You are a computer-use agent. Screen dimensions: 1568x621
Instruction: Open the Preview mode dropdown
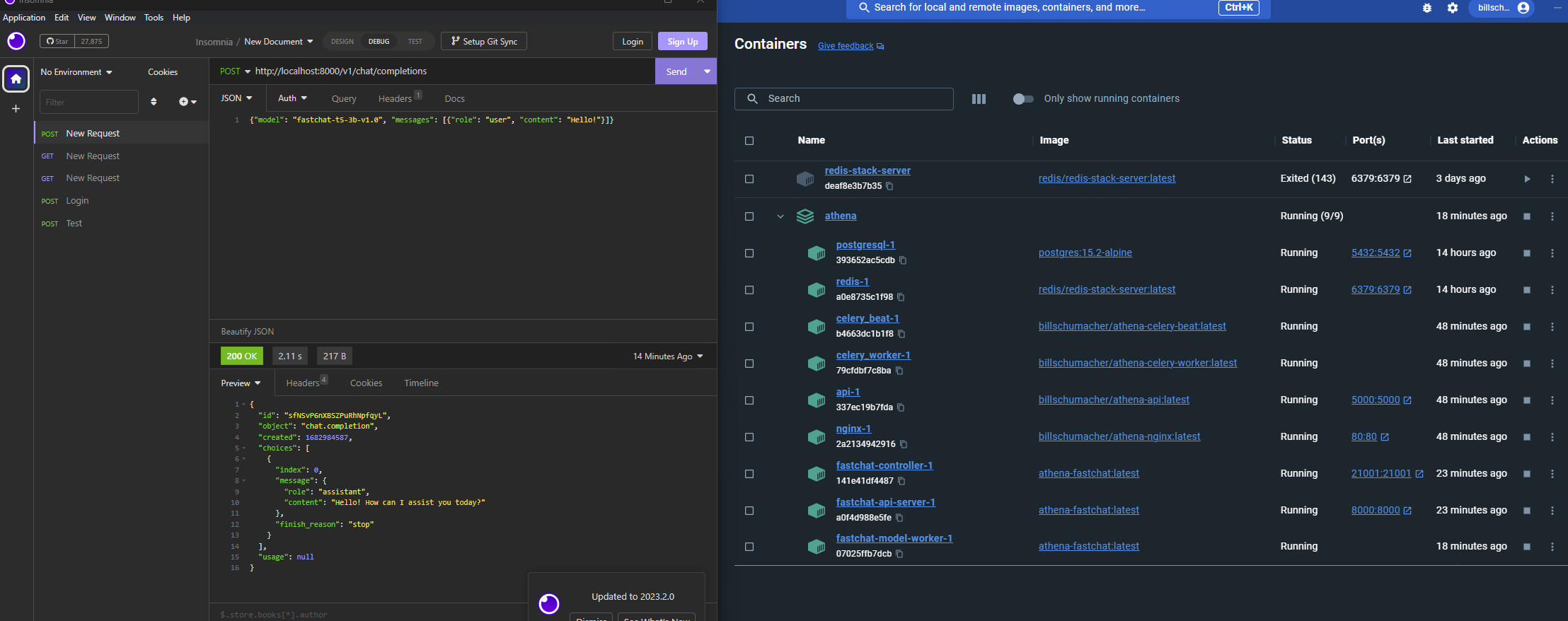(x=241, y=383)
